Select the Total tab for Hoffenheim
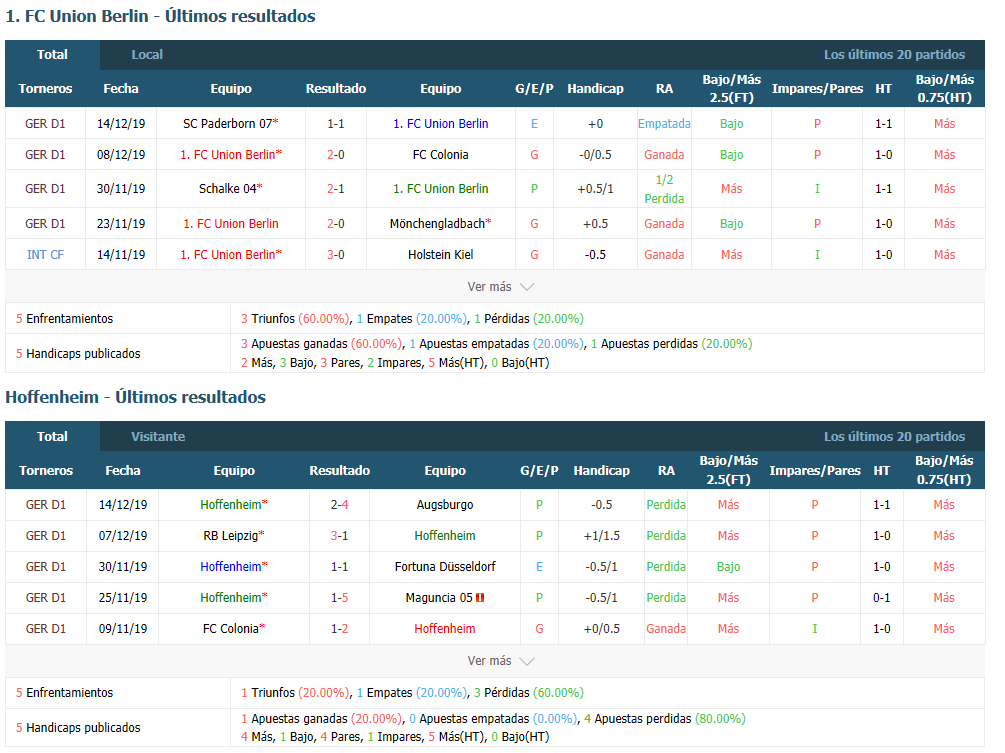The height and width of the screenshot is (753, 1005). click(52, 436)
